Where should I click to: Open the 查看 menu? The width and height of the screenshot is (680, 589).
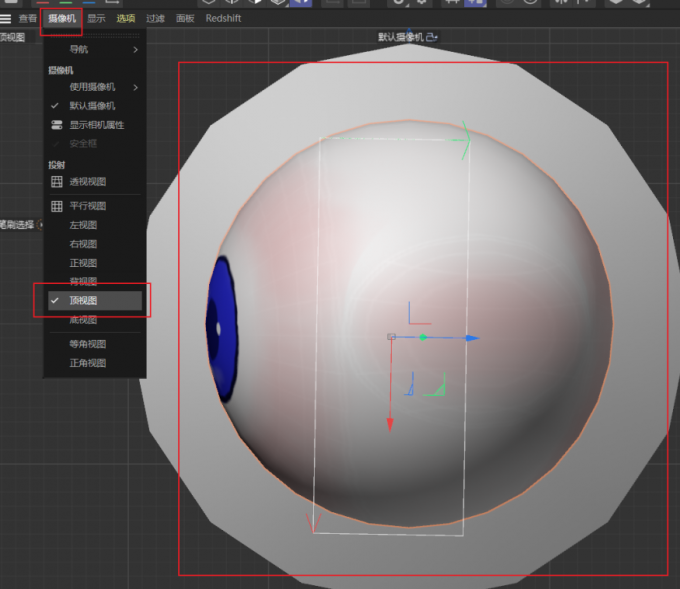[x=28, y=19]
